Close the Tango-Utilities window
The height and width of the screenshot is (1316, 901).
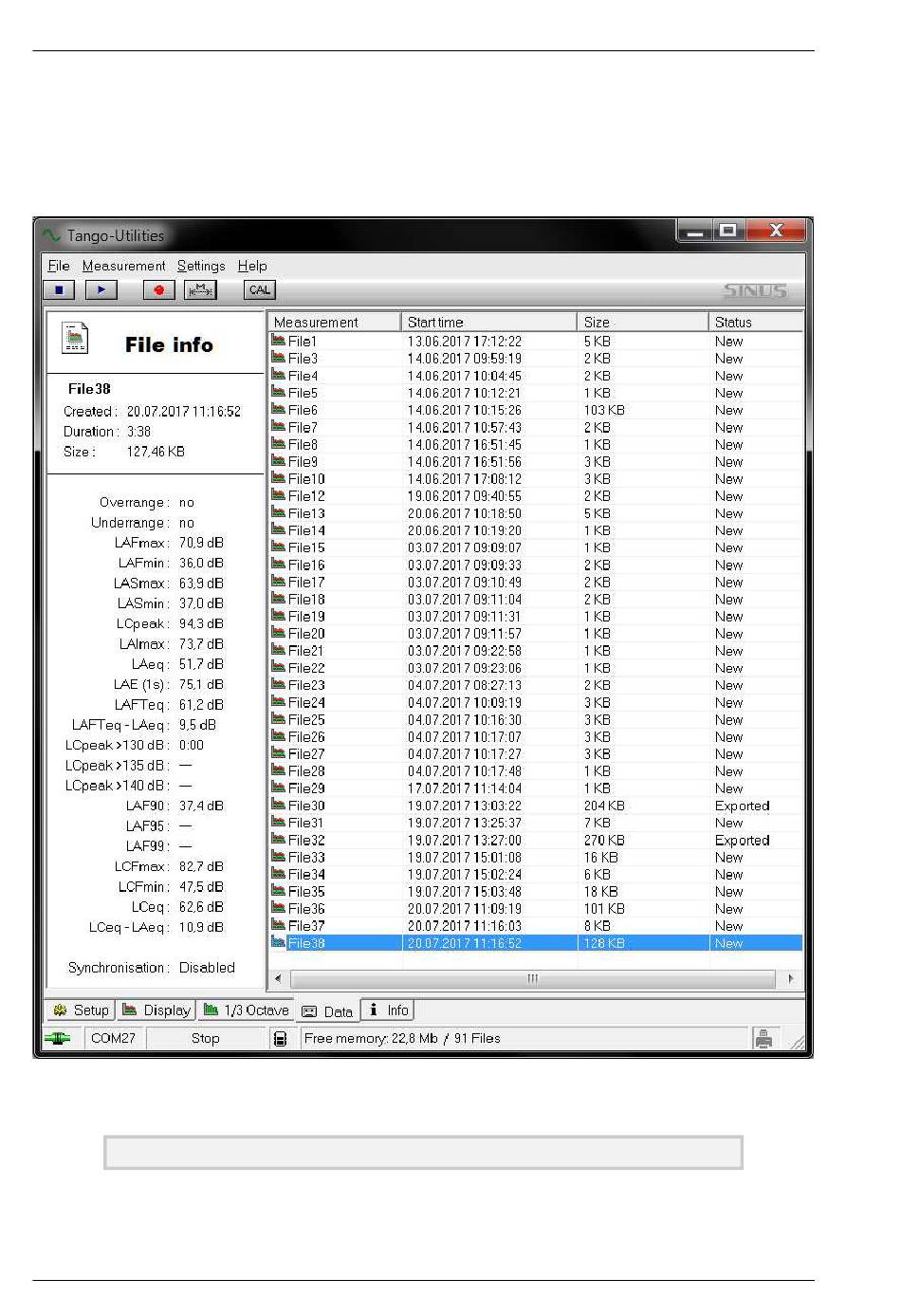(x=776, y=232)
